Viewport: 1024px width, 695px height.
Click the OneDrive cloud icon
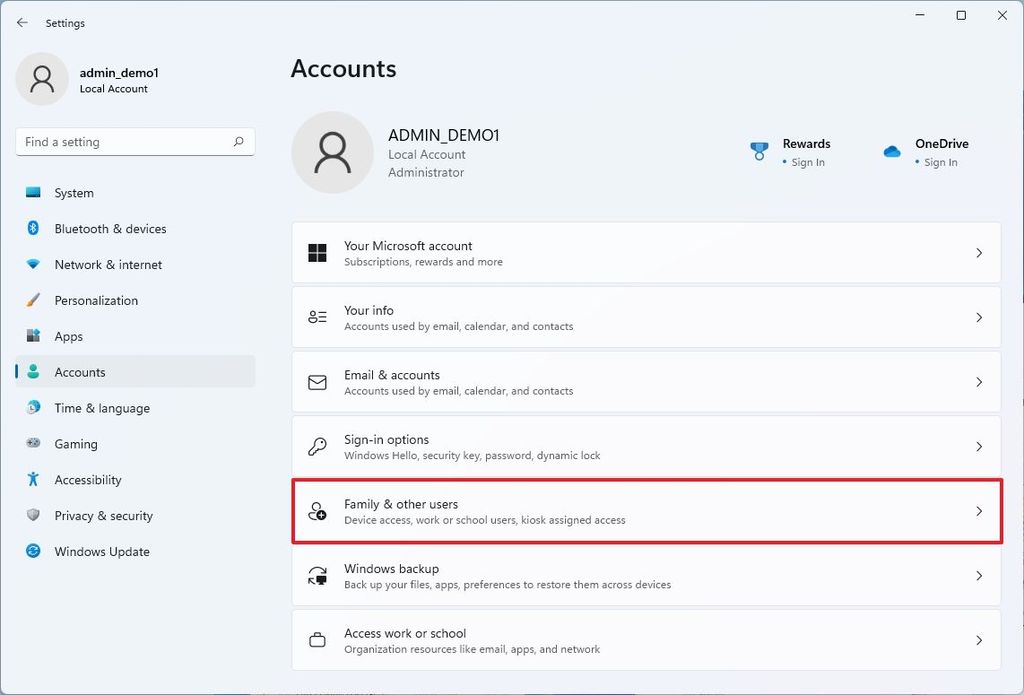(891, 151)
